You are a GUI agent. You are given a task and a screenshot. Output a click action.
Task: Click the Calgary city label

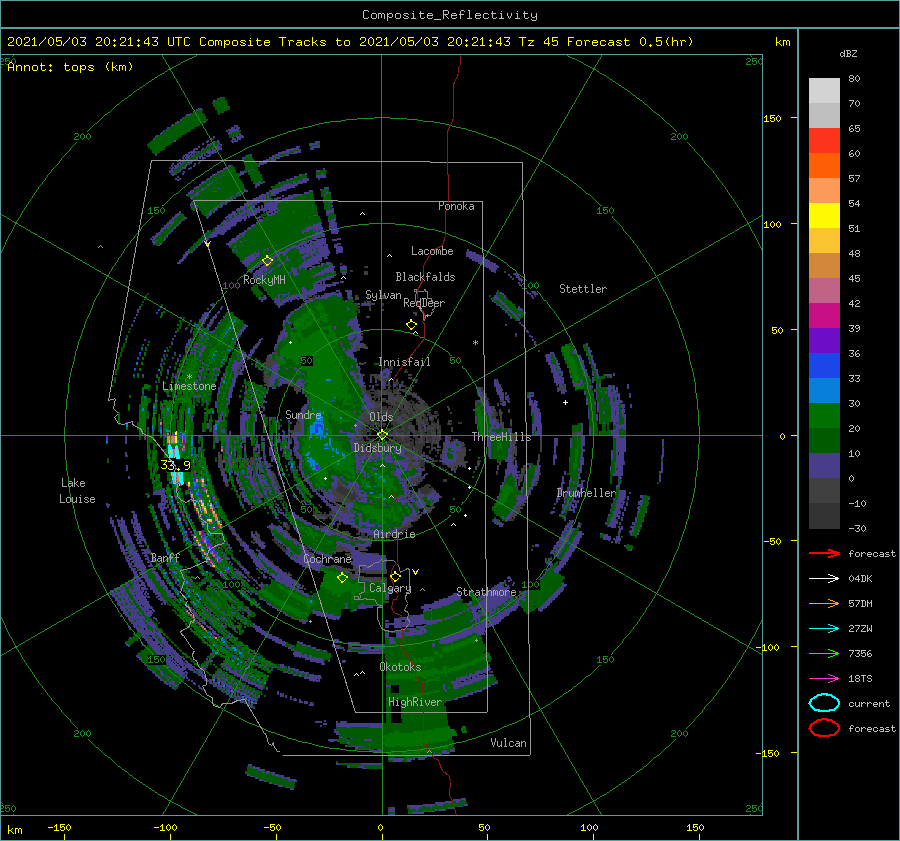(x=390, y=588)
